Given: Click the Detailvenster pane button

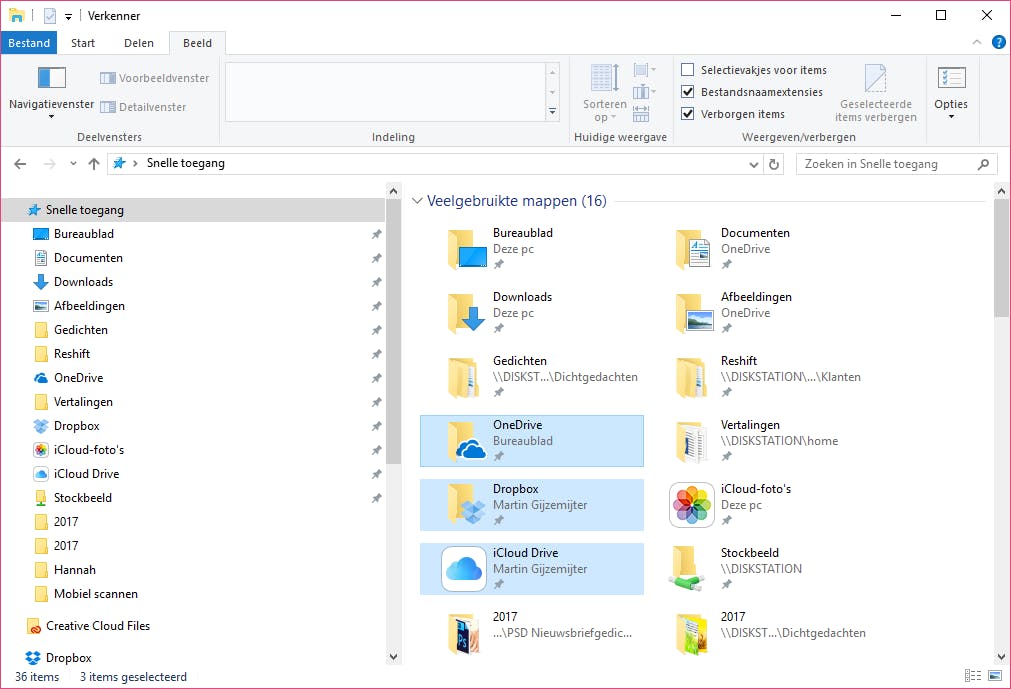Looking at the screenshot, I should [143, 107].
